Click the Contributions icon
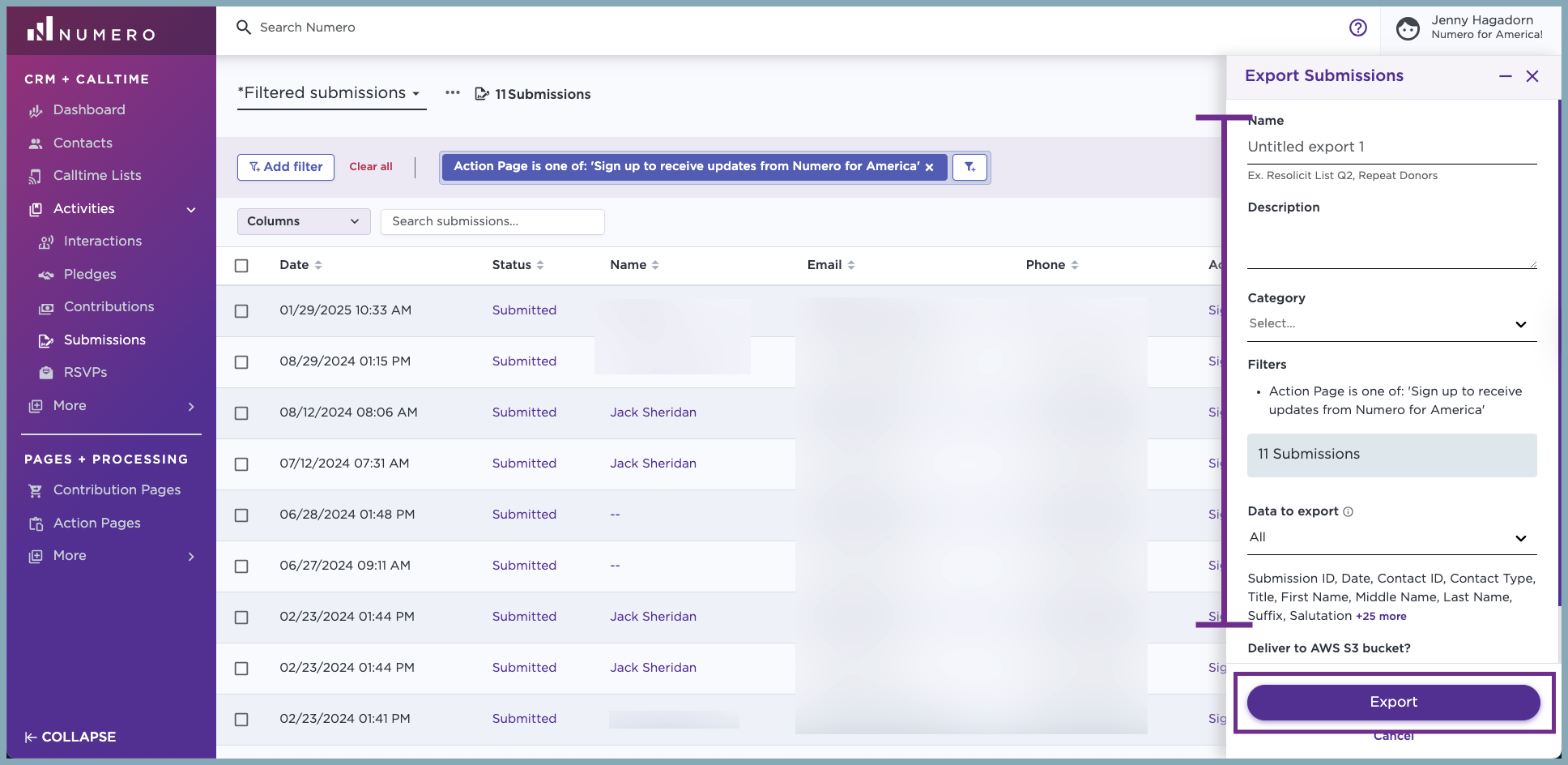The height and width of the screenshot is (765, 1568). point(46,308)
